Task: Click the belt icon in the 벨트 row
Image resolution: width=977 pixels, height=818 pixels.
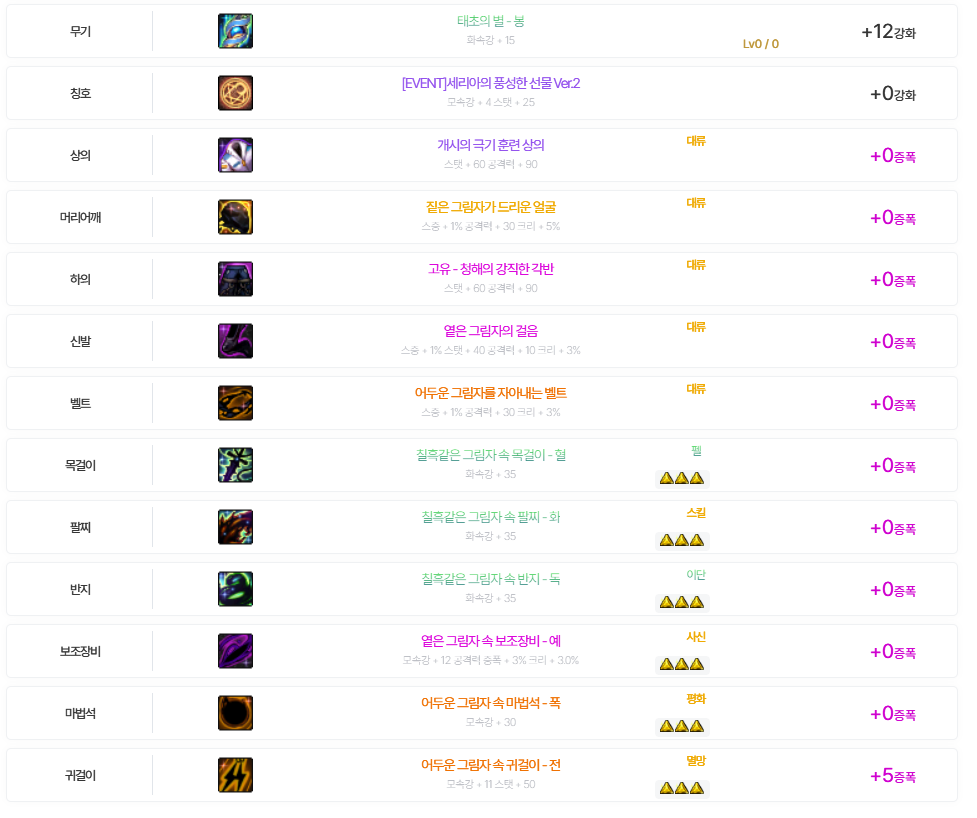Action: click(x=235, y=403)
